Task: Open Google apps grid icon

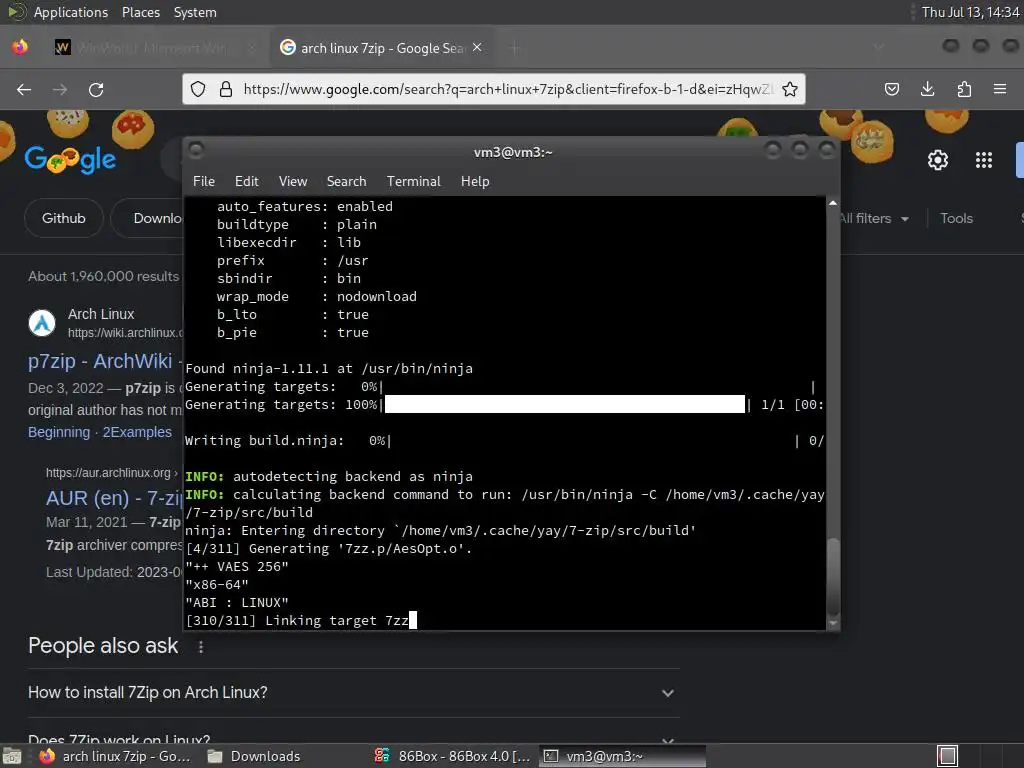Action: tap(984, 160)
